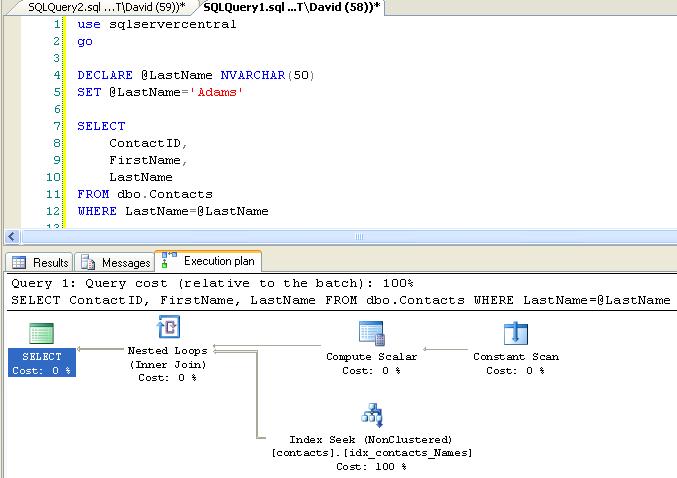
Task: Click the SELECT keyword on line 7
Action: (x=101, y=126)
